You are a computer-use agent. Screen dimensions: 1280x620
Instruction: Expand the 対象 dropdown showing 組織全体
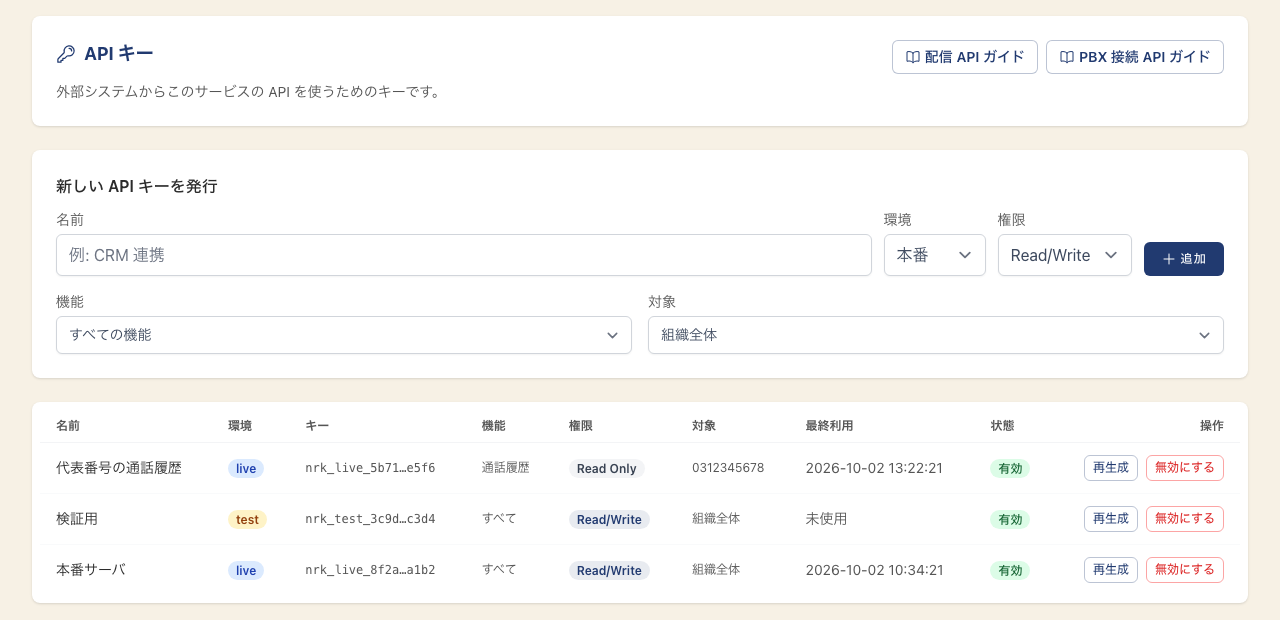click(936, 335)
